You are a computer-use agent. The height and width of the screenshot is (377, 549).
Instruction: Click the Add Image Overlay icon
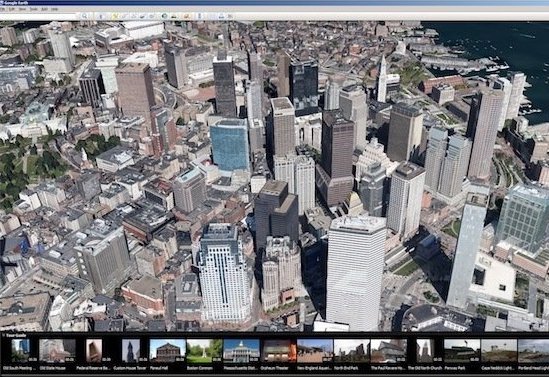(x=143, y=16)
